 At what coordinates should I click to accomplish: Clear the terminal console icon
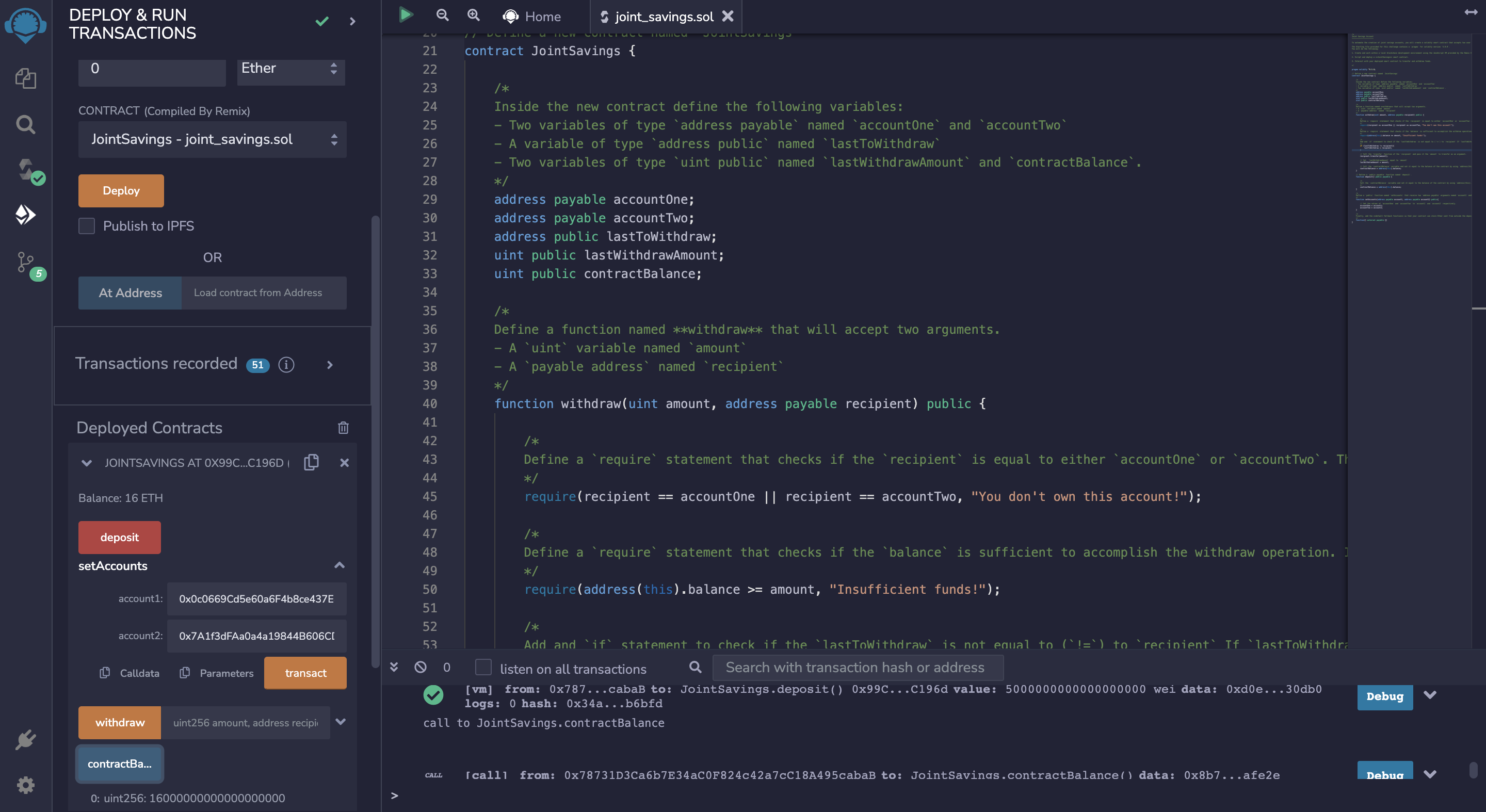coord(420,667)
